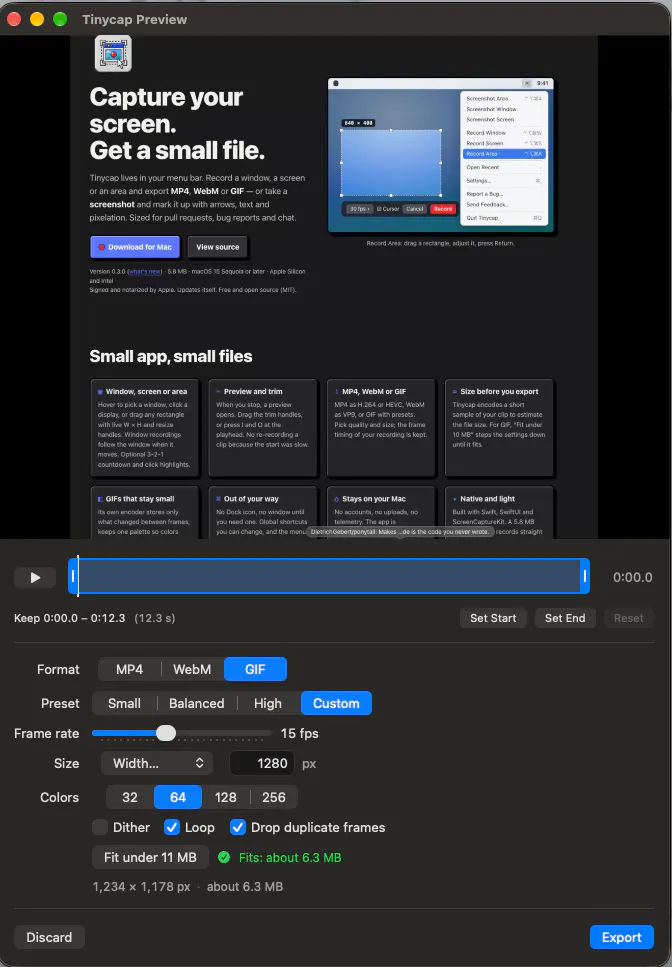Set Colors to 64

click(178, 797)
